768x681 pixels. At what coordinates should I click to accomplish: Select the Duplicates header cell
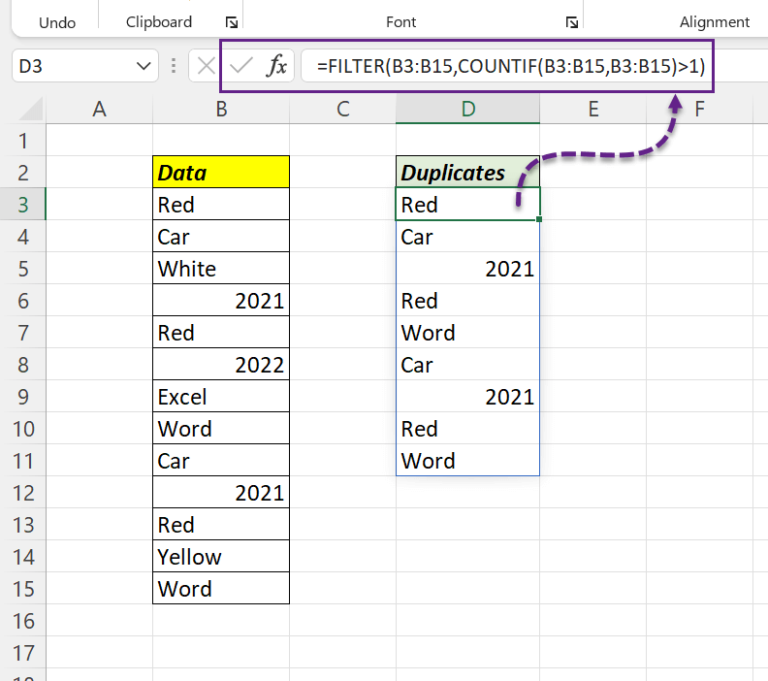pos(468,172)
